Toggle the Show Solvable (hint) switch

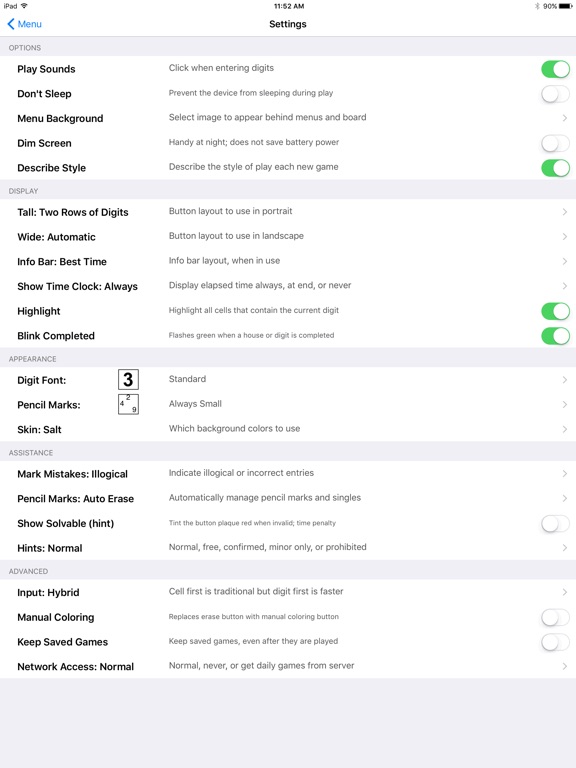[555, 523]
